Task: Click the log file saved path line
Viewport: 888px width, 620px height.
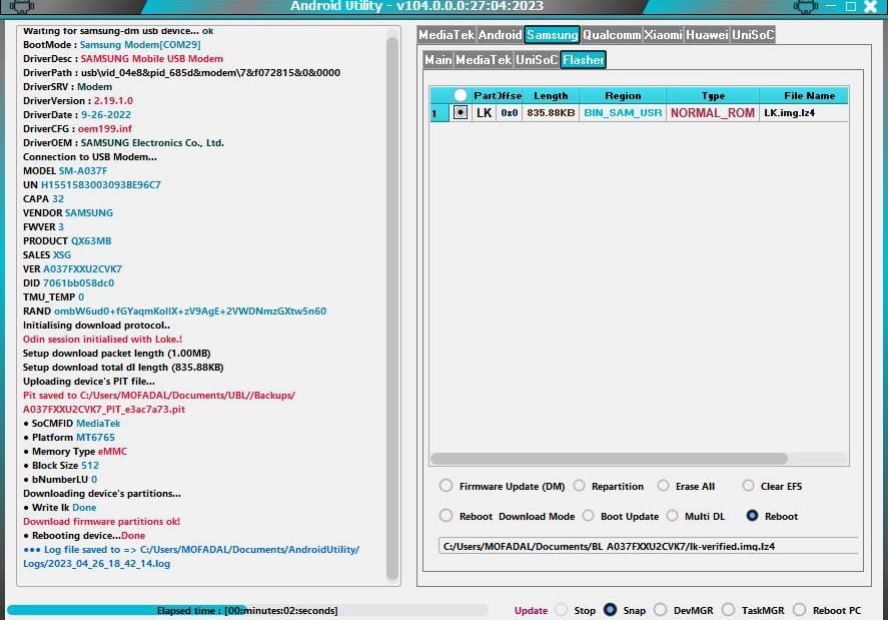Action: pyautogui.click(x=191, y=557)
